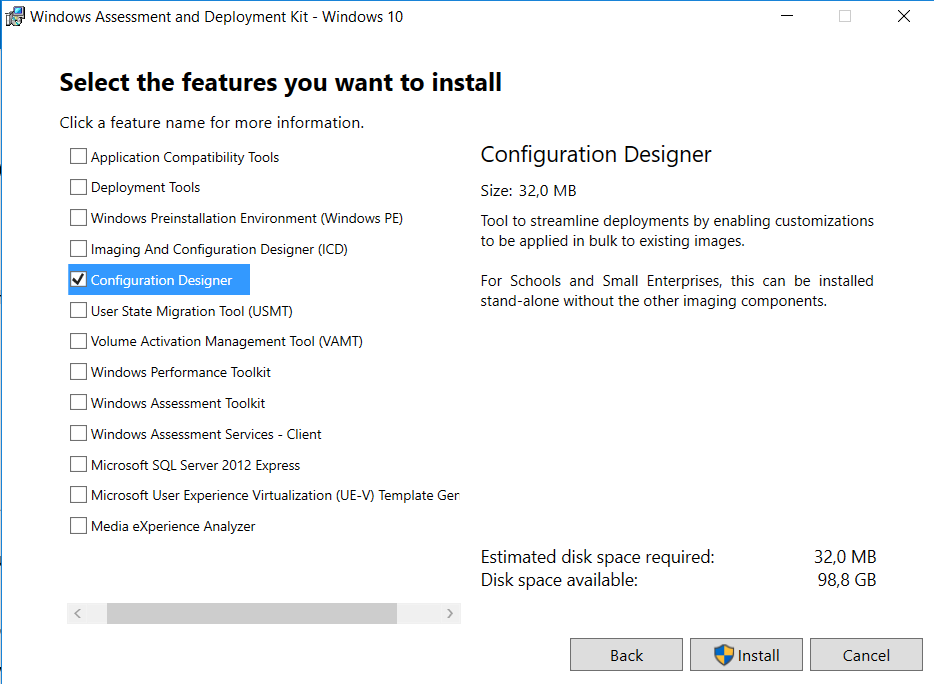Check Application Compatibility Tools
Image resolution: width=934 pixels, height=684 pixels.
point(78,156)
